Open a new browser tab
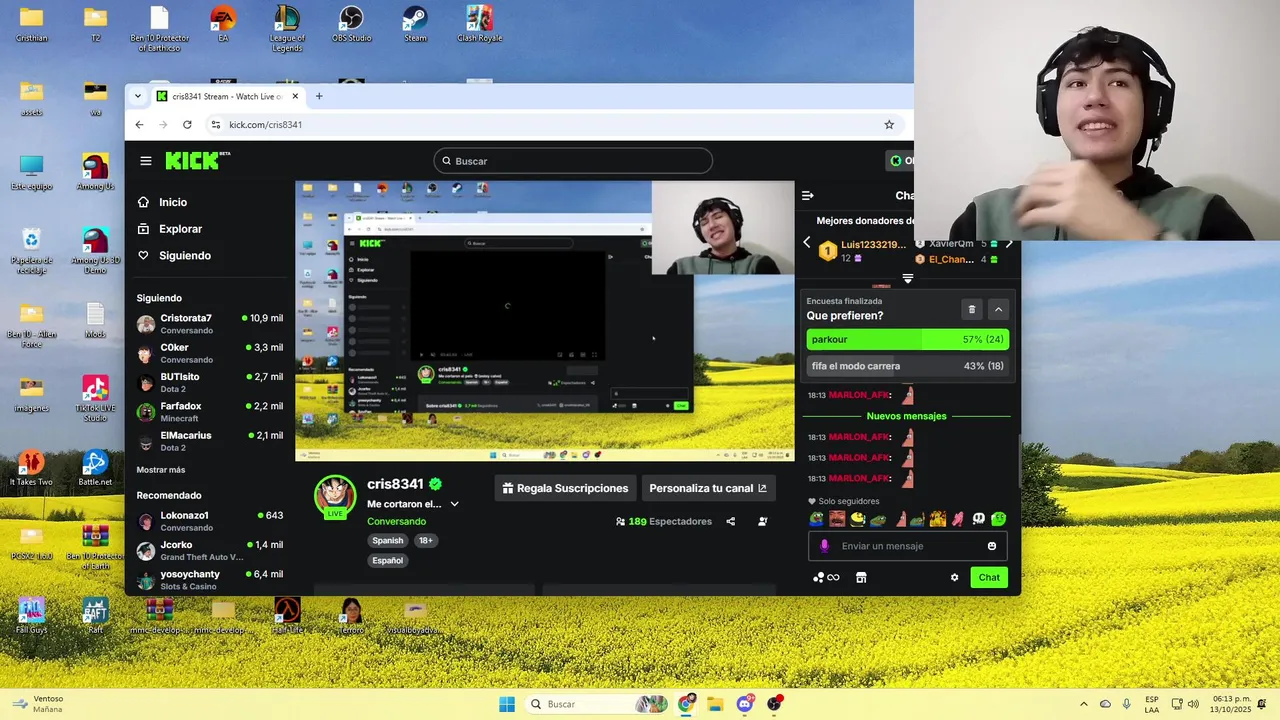1280x720 pixels. 319,97
